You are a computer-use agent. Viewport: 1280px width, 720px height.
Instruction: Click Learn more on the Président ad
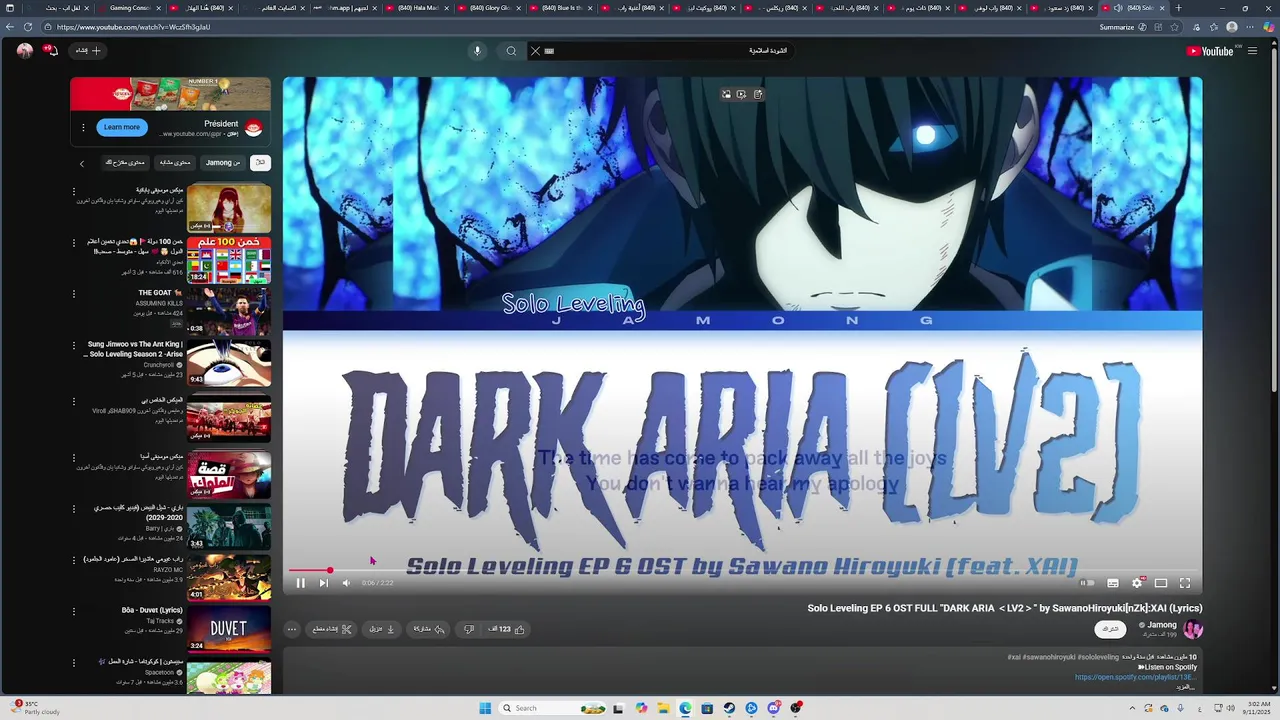point(122,127)
